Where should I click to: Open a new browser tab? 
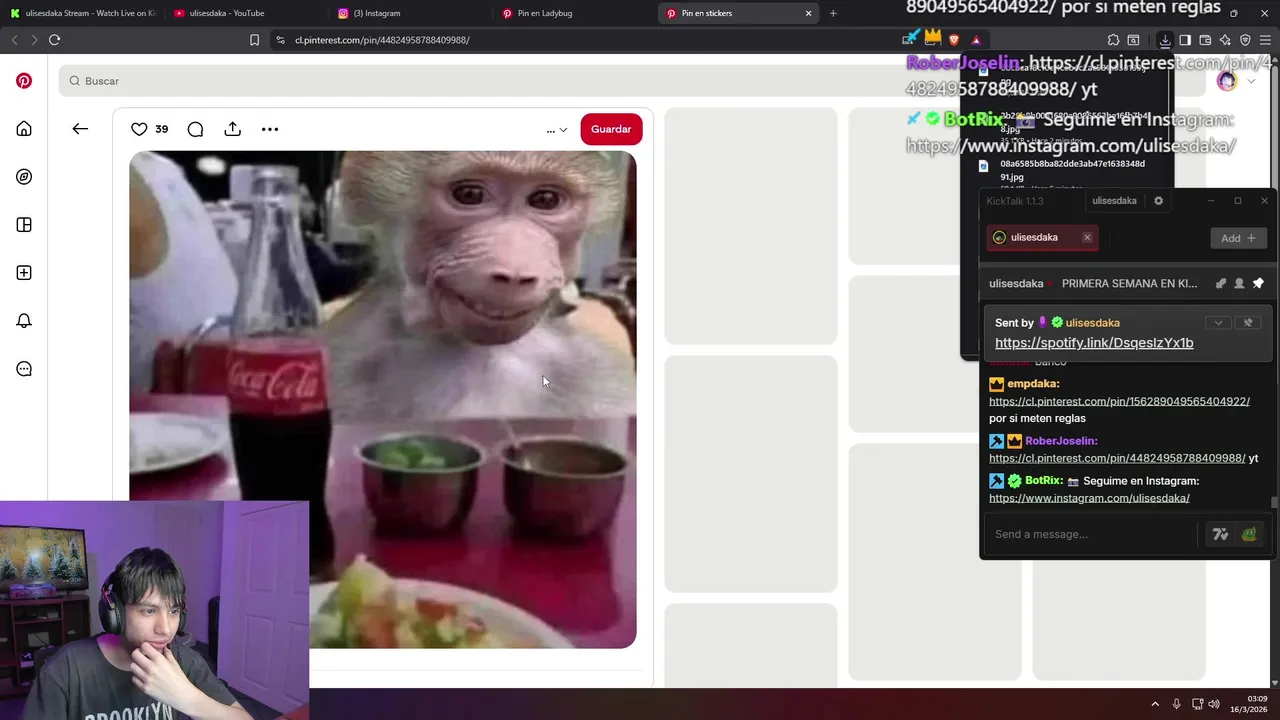point(833,13)
